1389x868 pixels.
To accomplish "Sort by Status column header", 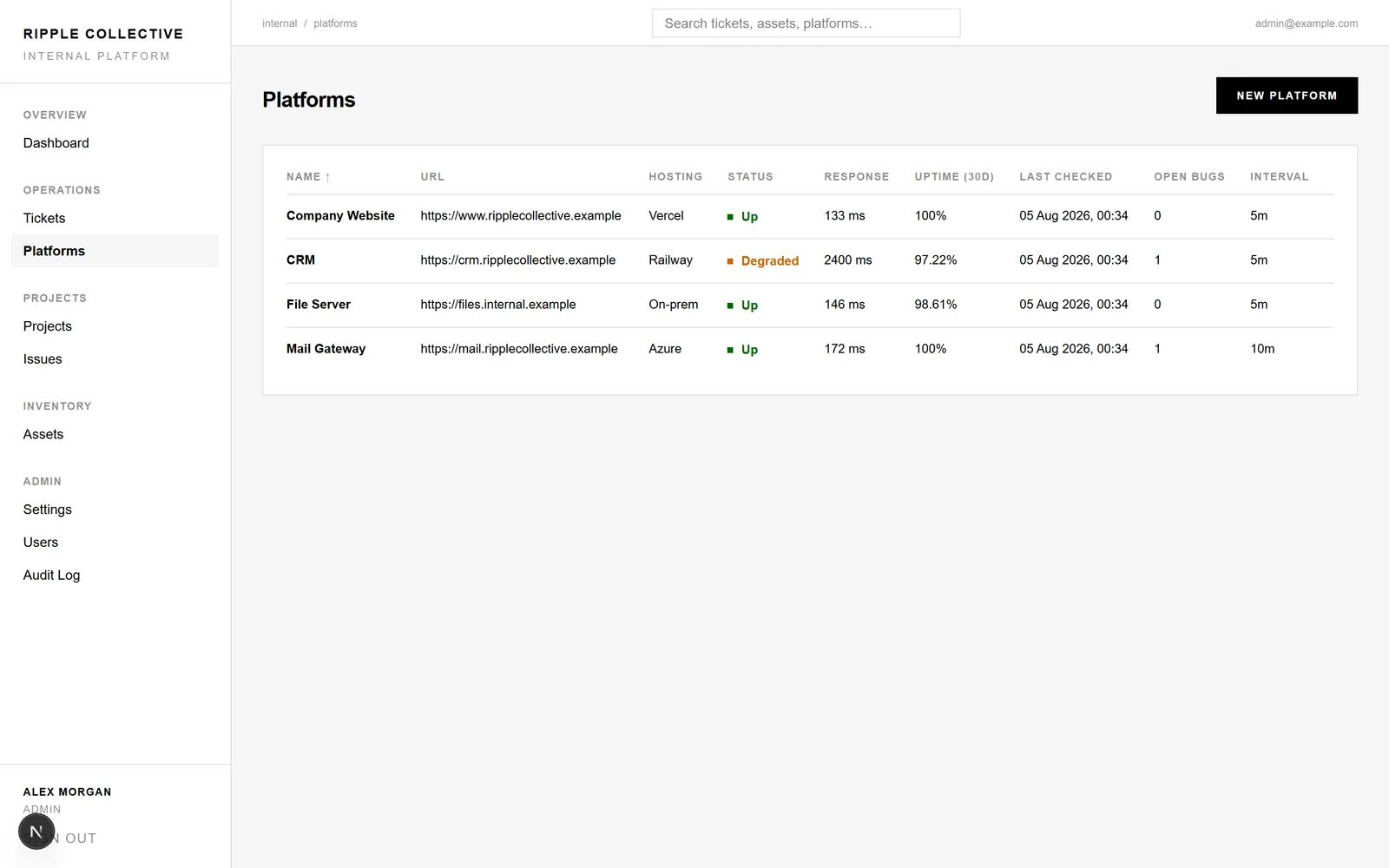I will click(750, 176).
